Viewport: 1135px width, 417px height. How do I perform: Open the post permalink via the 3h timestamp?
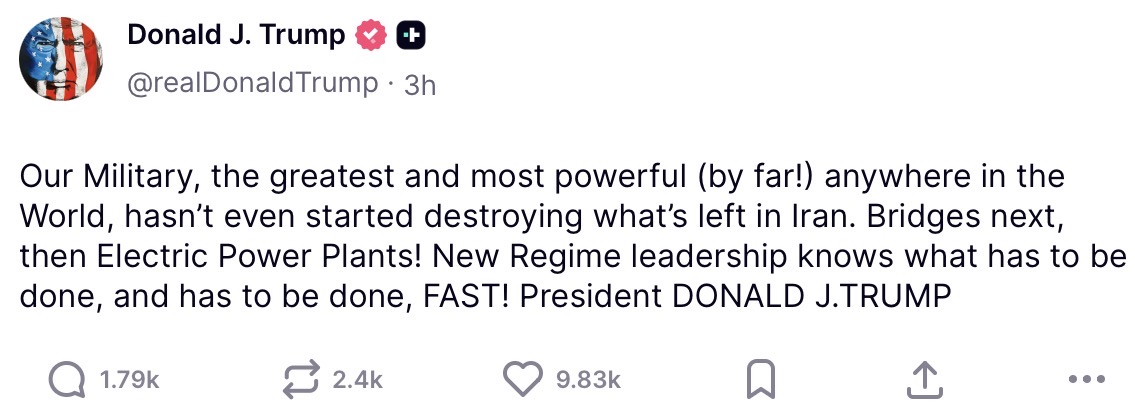tap(420, 85)
